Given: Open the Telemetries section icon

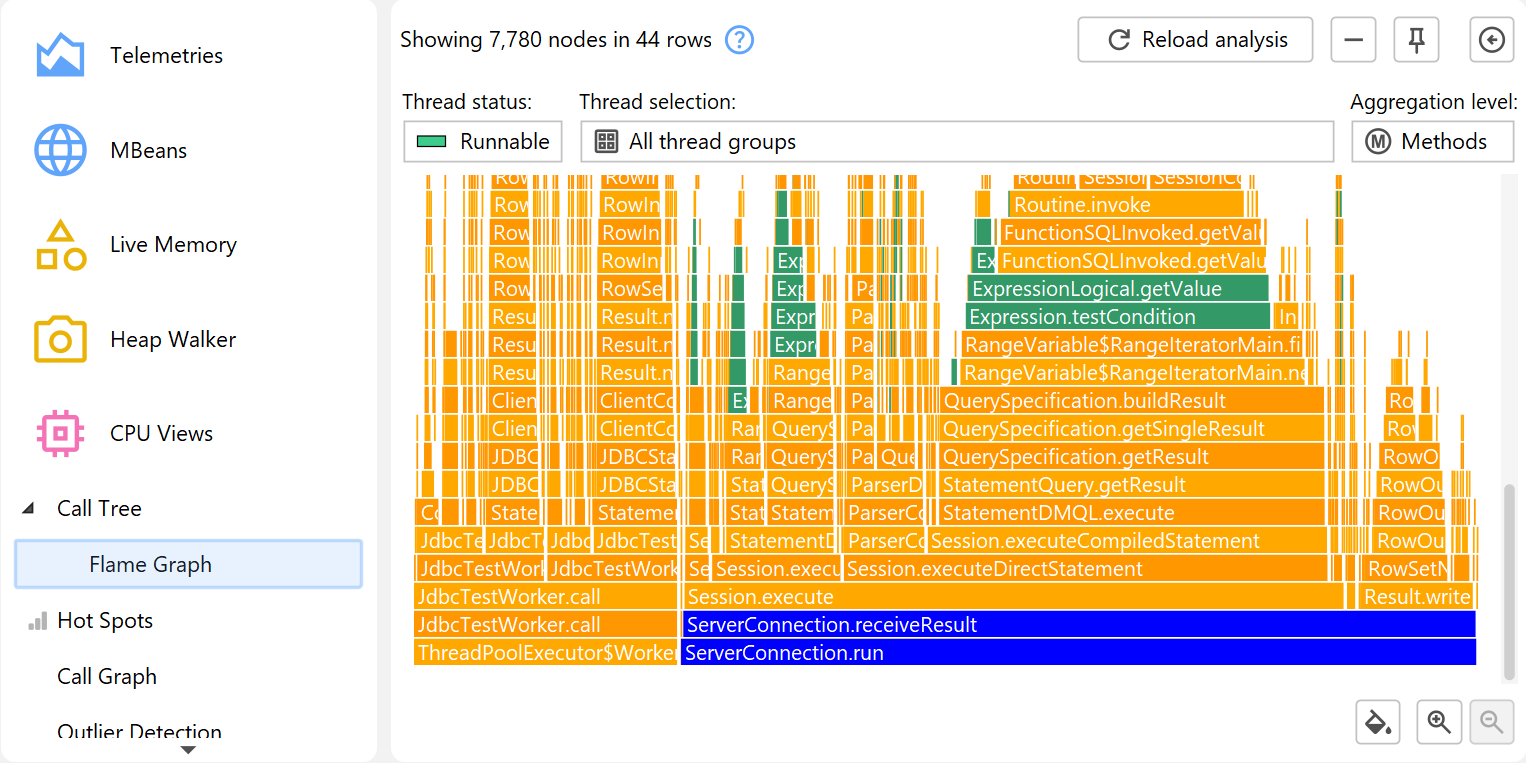Looking at the screenshot, I should coord(60,56).
